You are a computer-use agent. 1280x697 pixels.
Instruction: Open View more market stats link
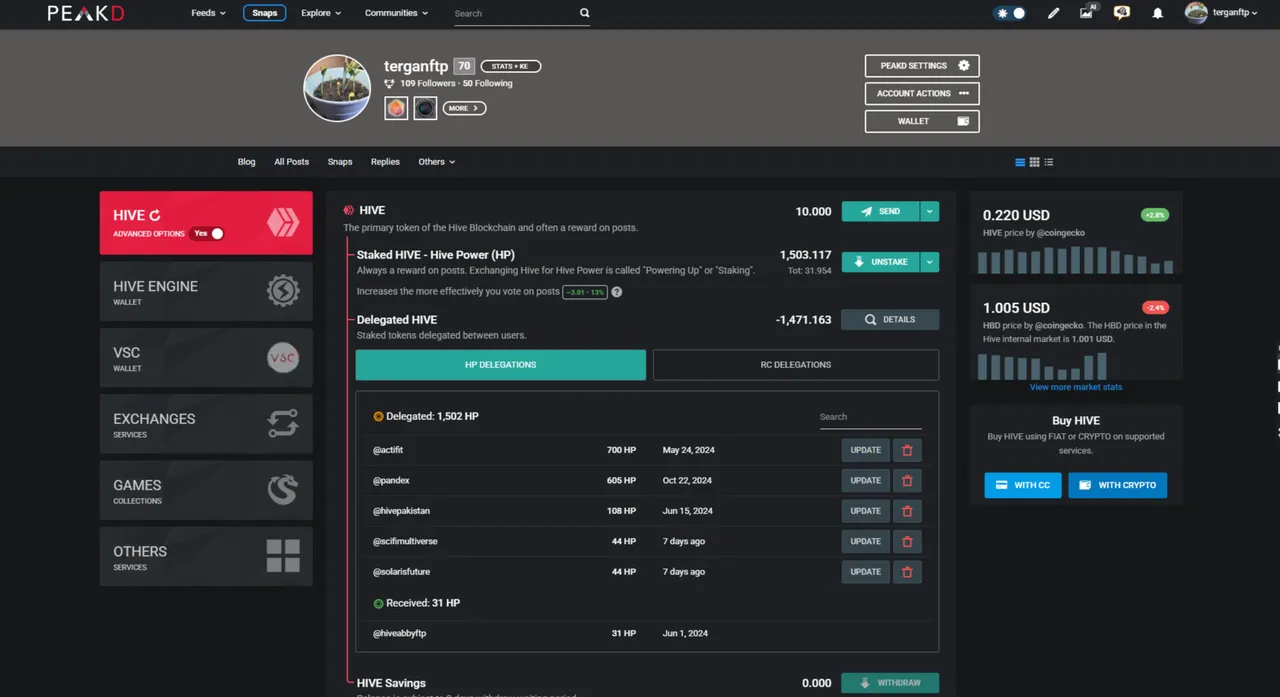point(1076,387)
